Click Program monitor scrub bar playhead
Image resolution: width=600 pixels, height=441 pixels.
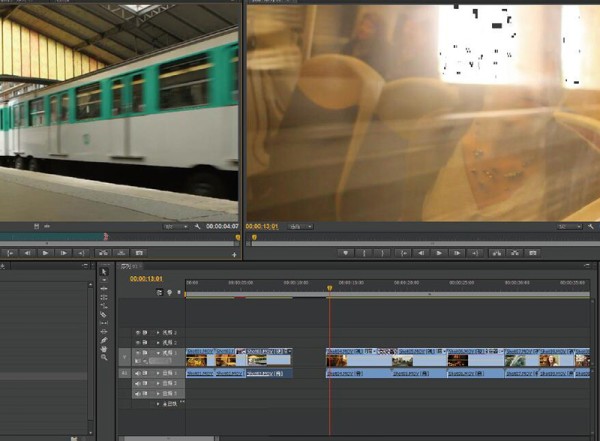[254, 237]
